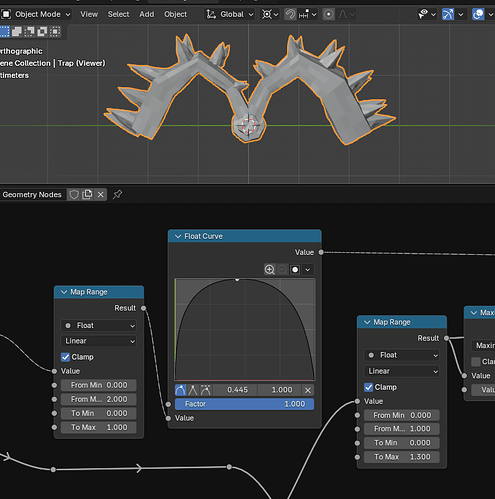Click the snap increment icon
Screen dimensions: 495x499
tap(303, 14)
